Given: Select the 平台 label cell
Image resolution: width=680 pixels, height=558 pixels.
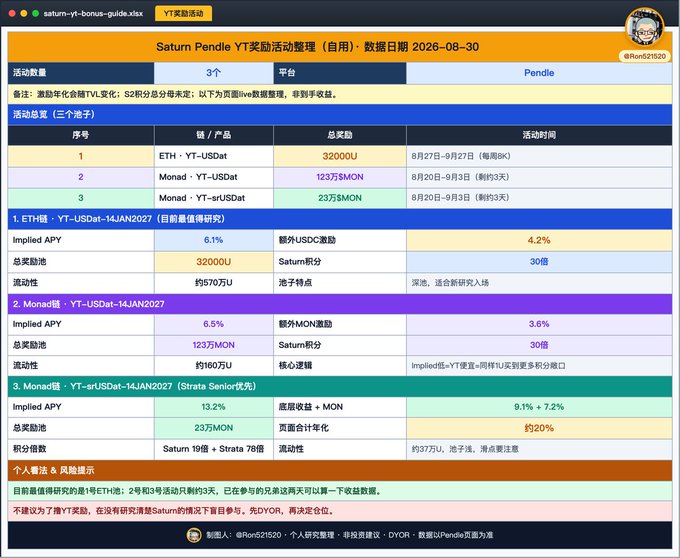Looking at the screenshot, I should click(340, 73).
